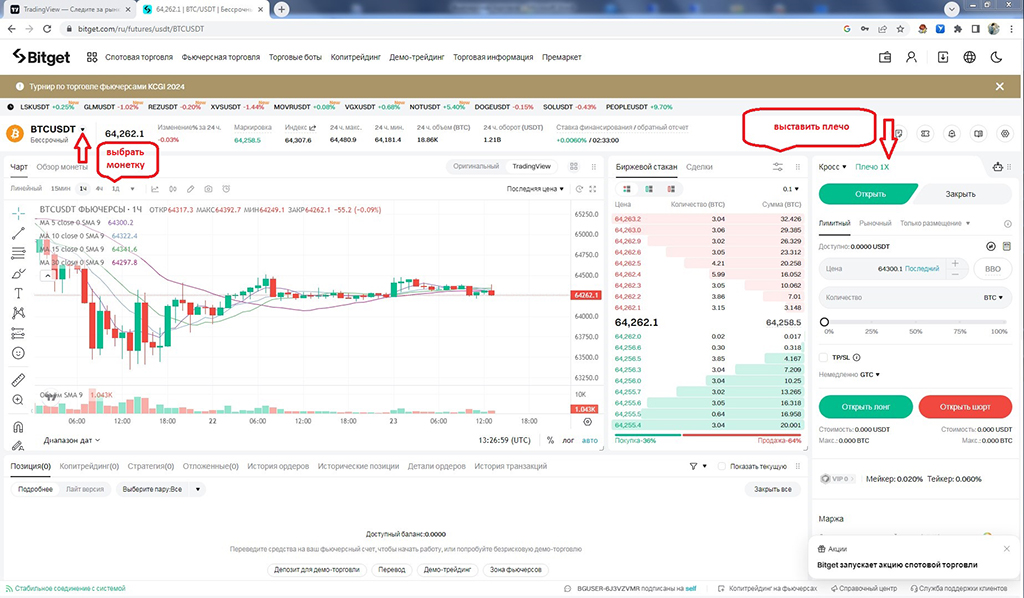The image size is (1024, 598).
Task: Select the trend line drawing tool
Action: click(18, 234)
